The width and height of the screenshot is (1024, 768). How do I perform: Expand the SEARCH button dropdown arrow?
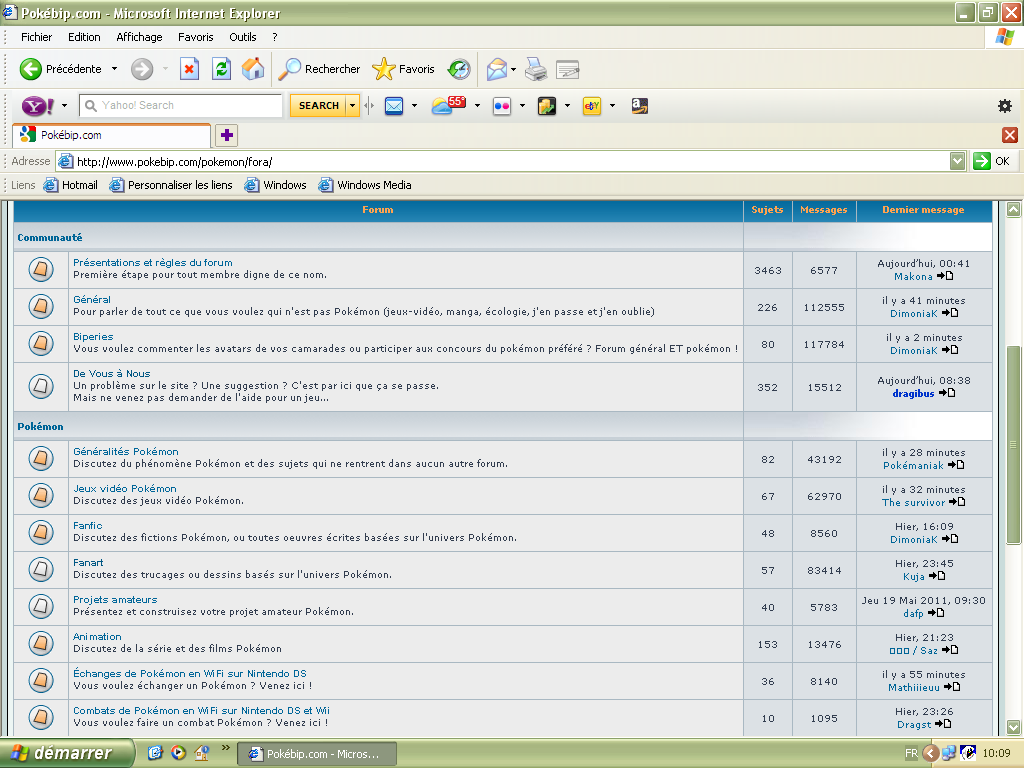[x=353, y=105]
